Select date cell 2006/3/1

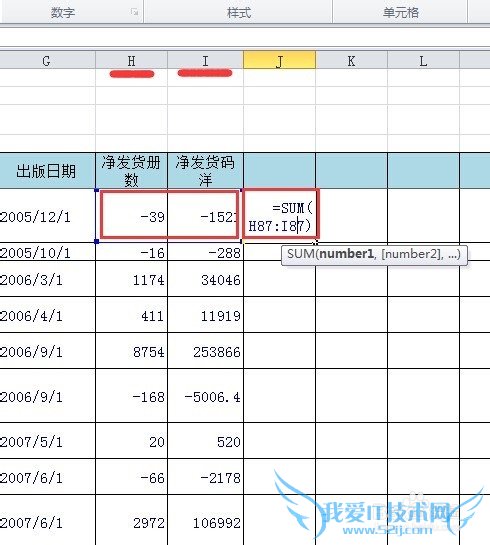tap(47, 279)
